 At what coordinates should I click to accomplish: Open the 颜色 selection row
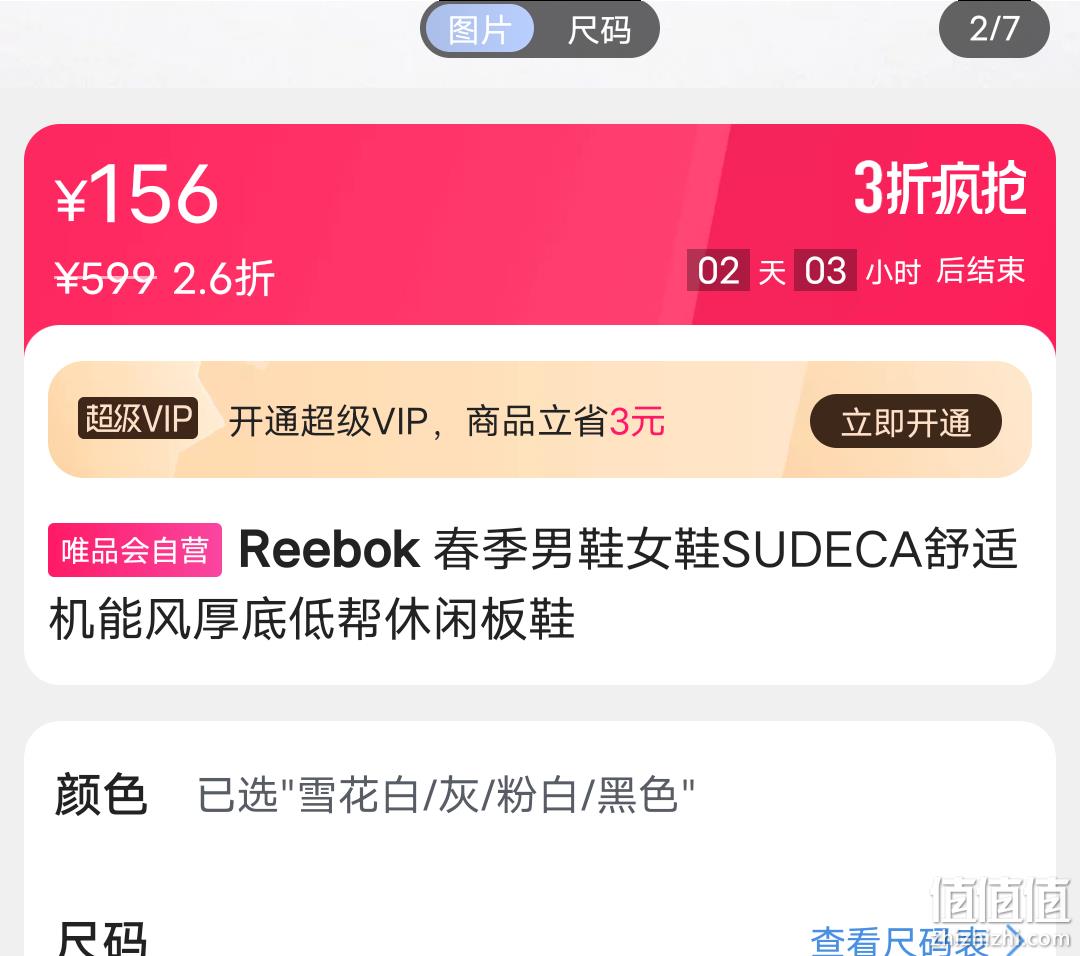pos(540,795)
